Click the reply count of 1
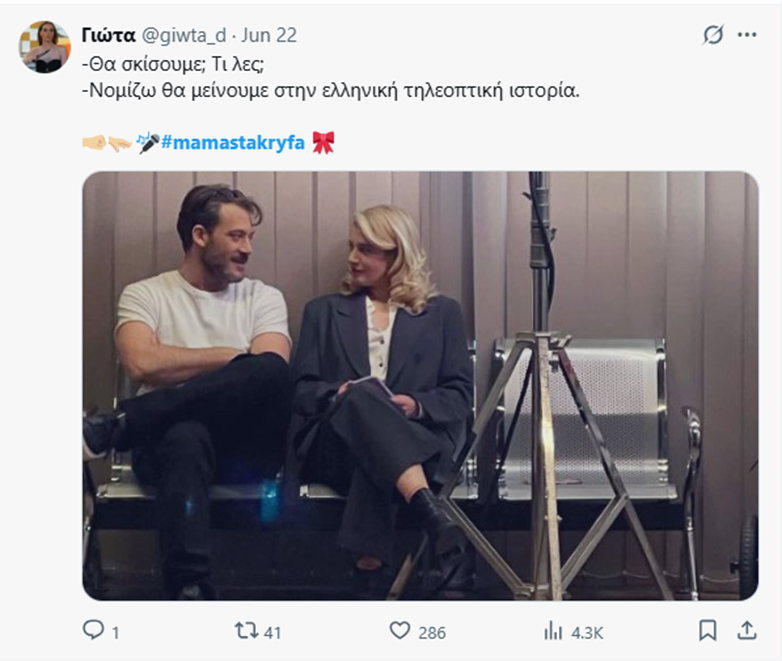The image size is (782, 661). [x=116, y=632]
